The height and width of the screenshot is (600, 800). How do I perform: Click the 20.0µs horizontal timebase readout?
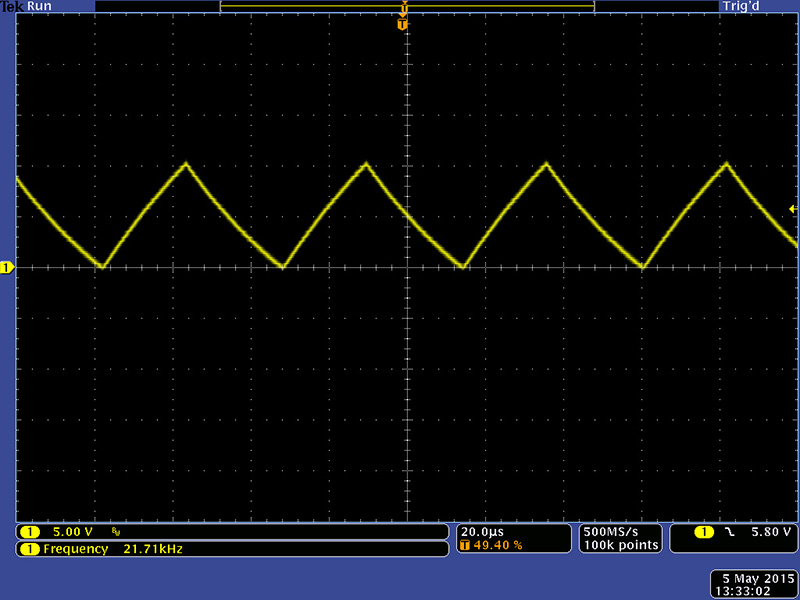[x=482, y=531]
